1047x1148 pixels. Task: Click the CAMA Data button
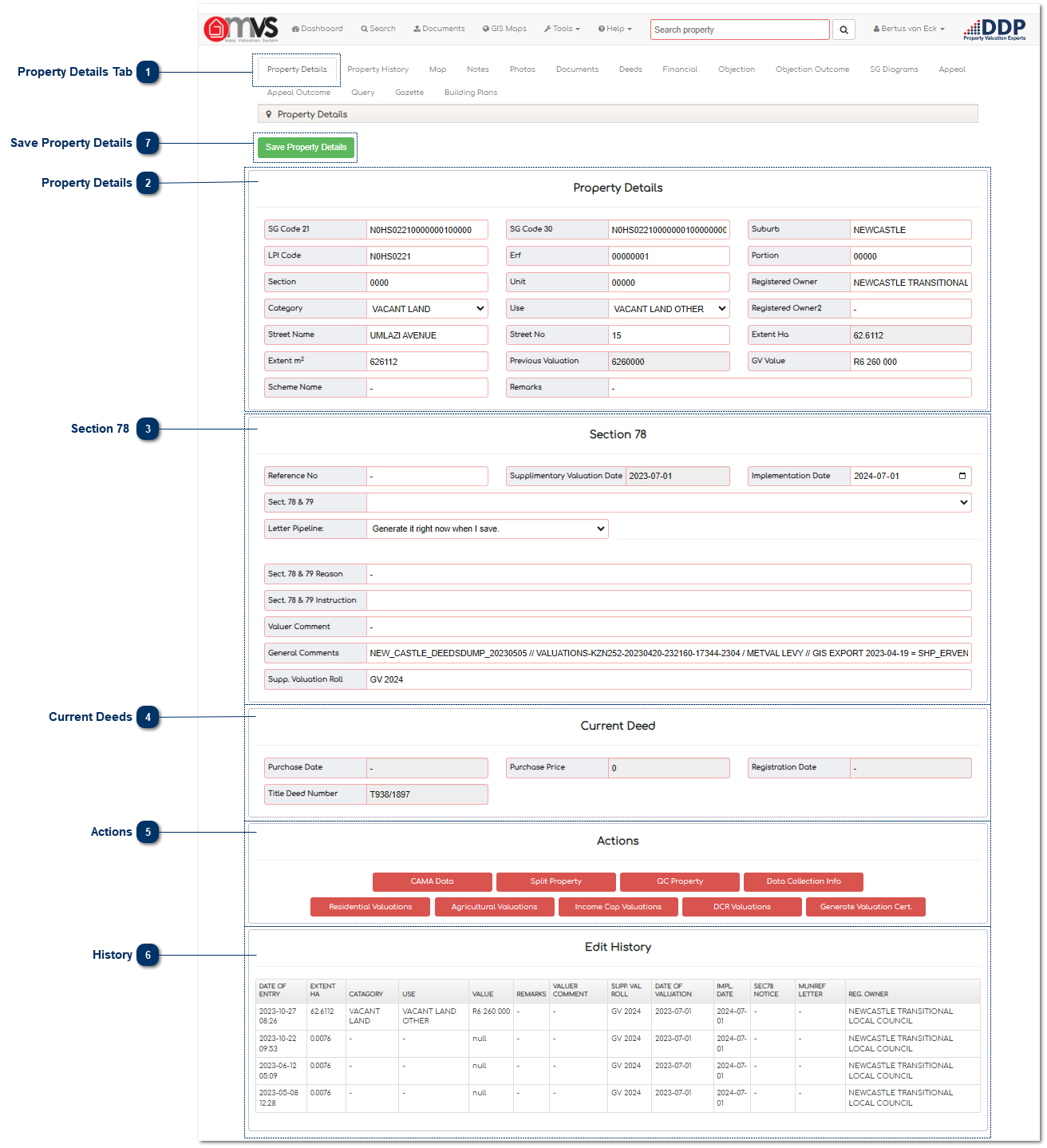(432, 881)
